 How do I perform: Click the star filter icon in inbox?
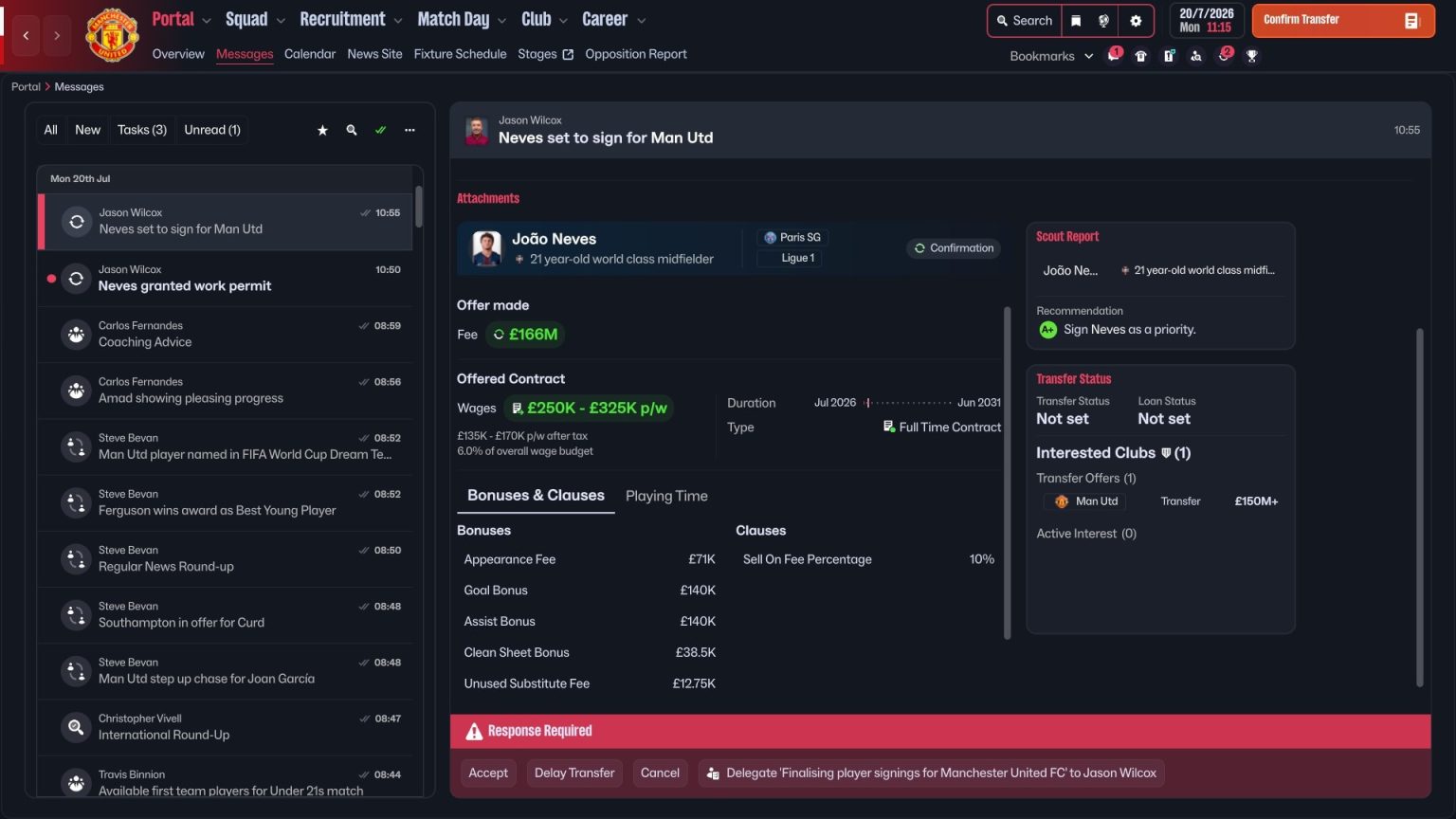(322, 130)
